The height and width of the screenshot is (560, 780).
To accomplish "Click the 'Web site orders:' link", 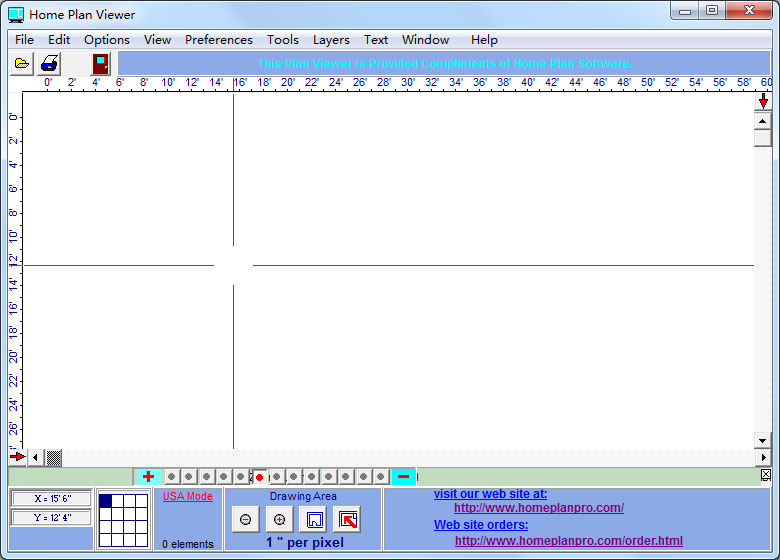I will pyautogui.click(x=481, y=525).
